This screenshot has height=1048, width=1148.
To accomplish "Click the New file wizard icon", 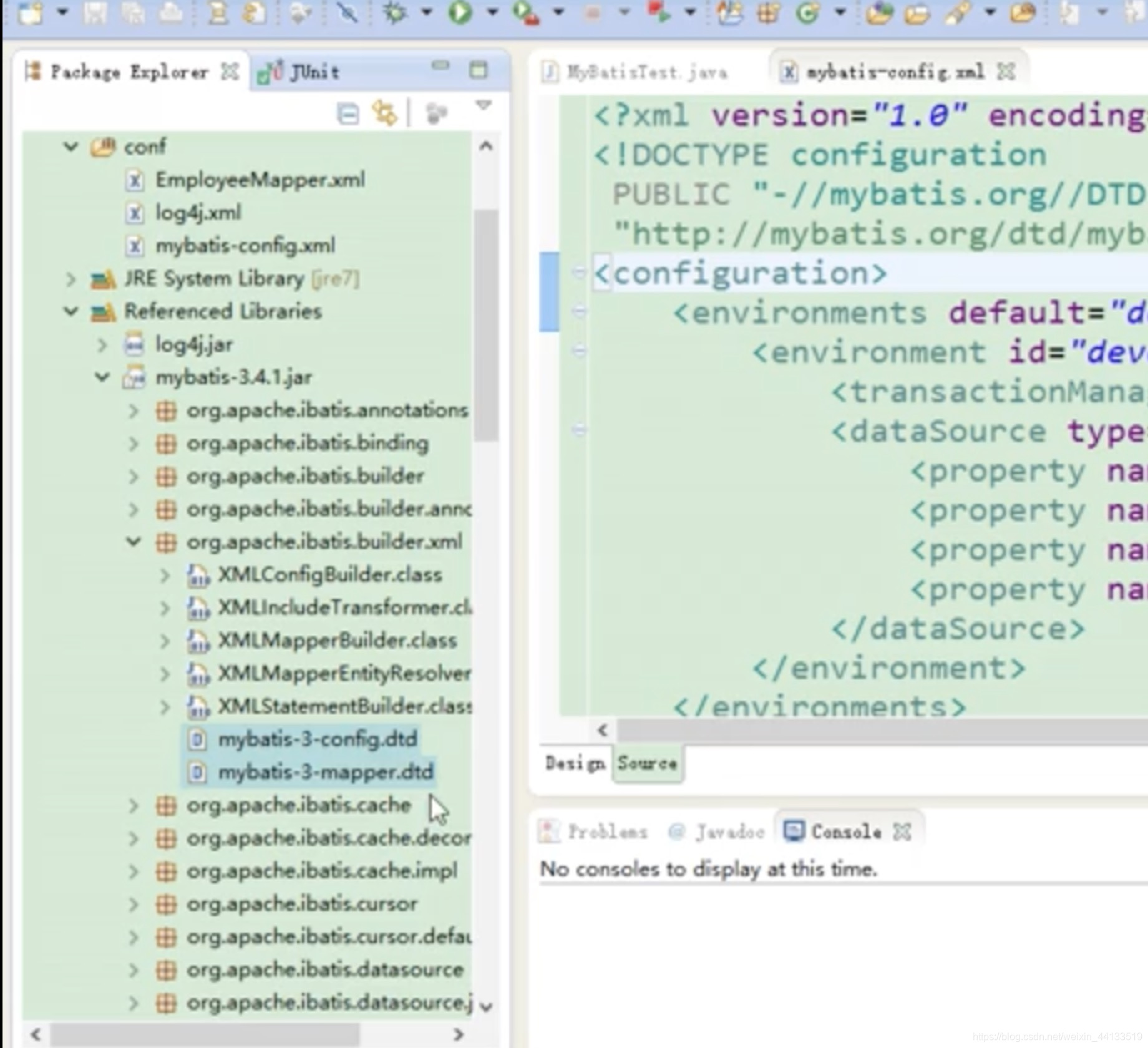I will click(x=29, y=12).
